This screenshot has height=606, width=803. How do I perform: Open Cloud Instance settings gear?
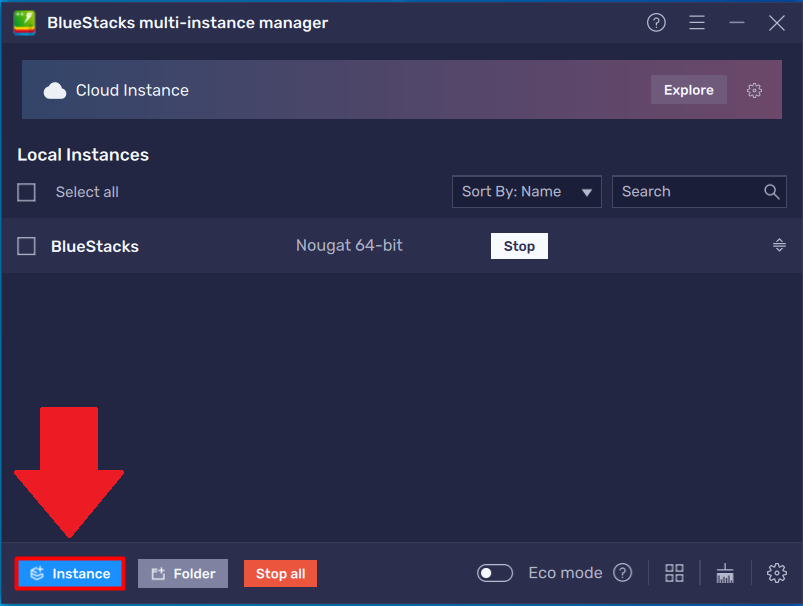[754, 91]
